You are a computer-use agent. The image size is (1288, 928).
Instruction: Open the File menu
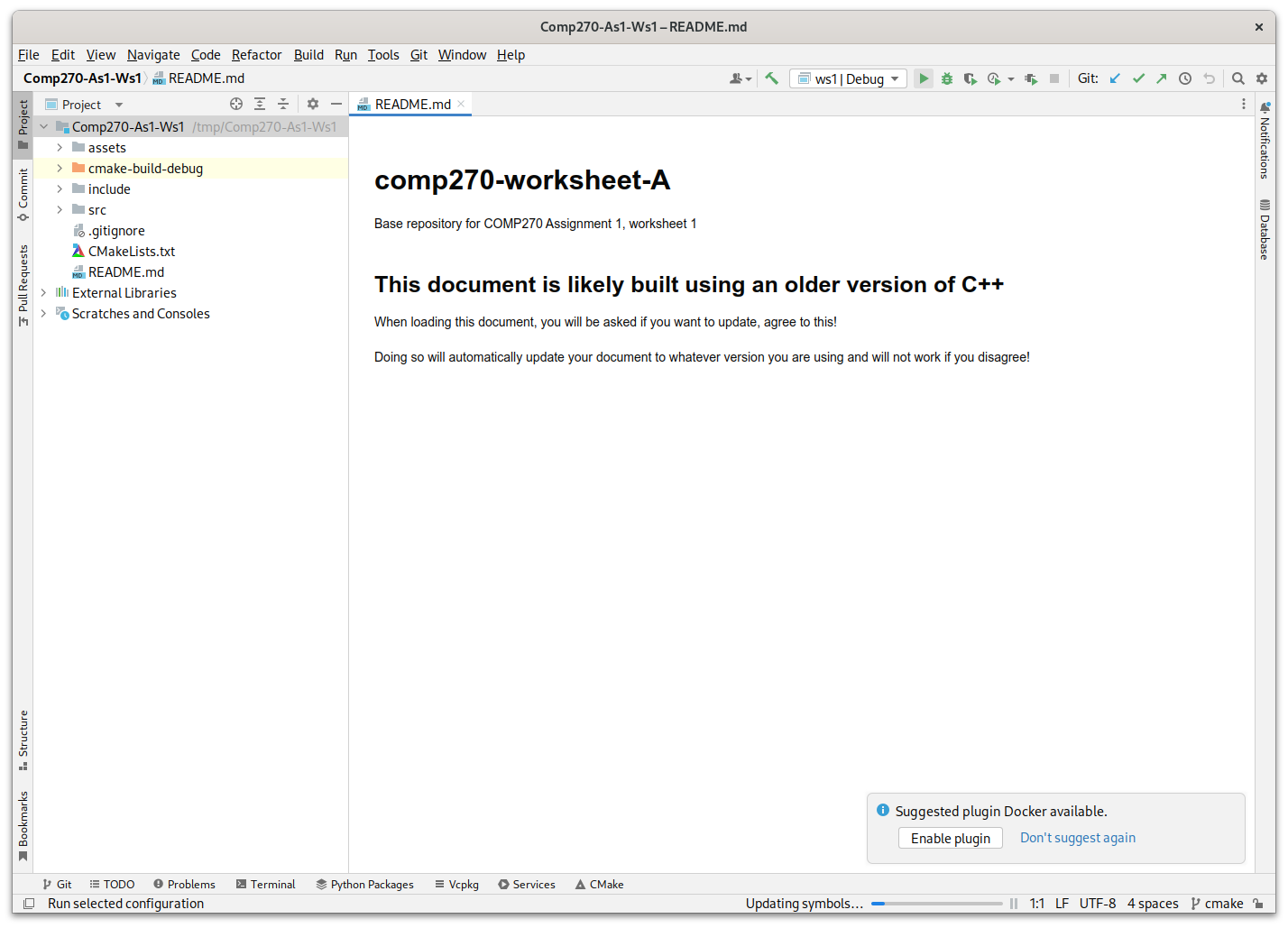coord(29,54)
